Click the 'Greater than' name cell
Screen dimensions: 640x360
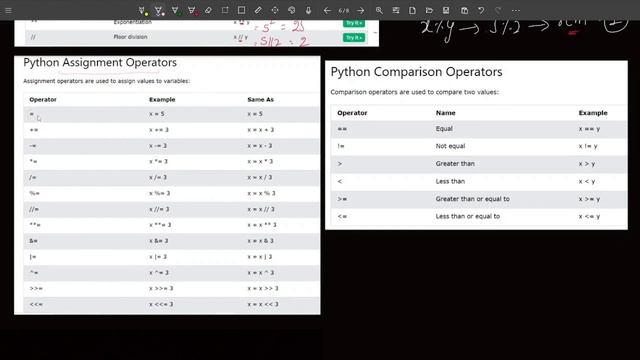pyautogui.click(x=455, y=164)
